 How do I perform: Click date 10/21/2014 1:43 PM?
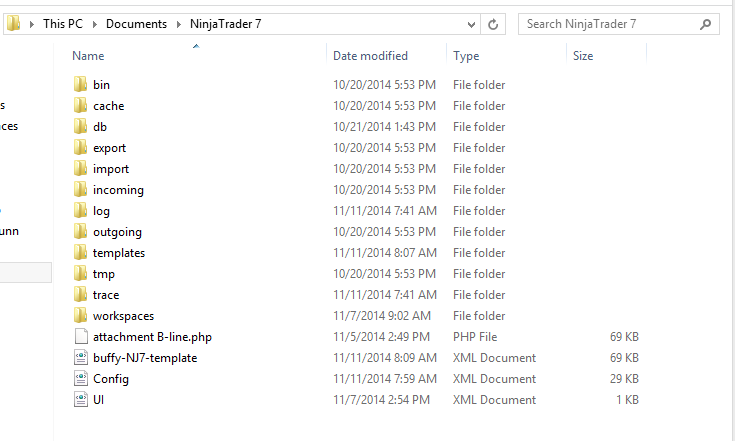coord(384,127)
